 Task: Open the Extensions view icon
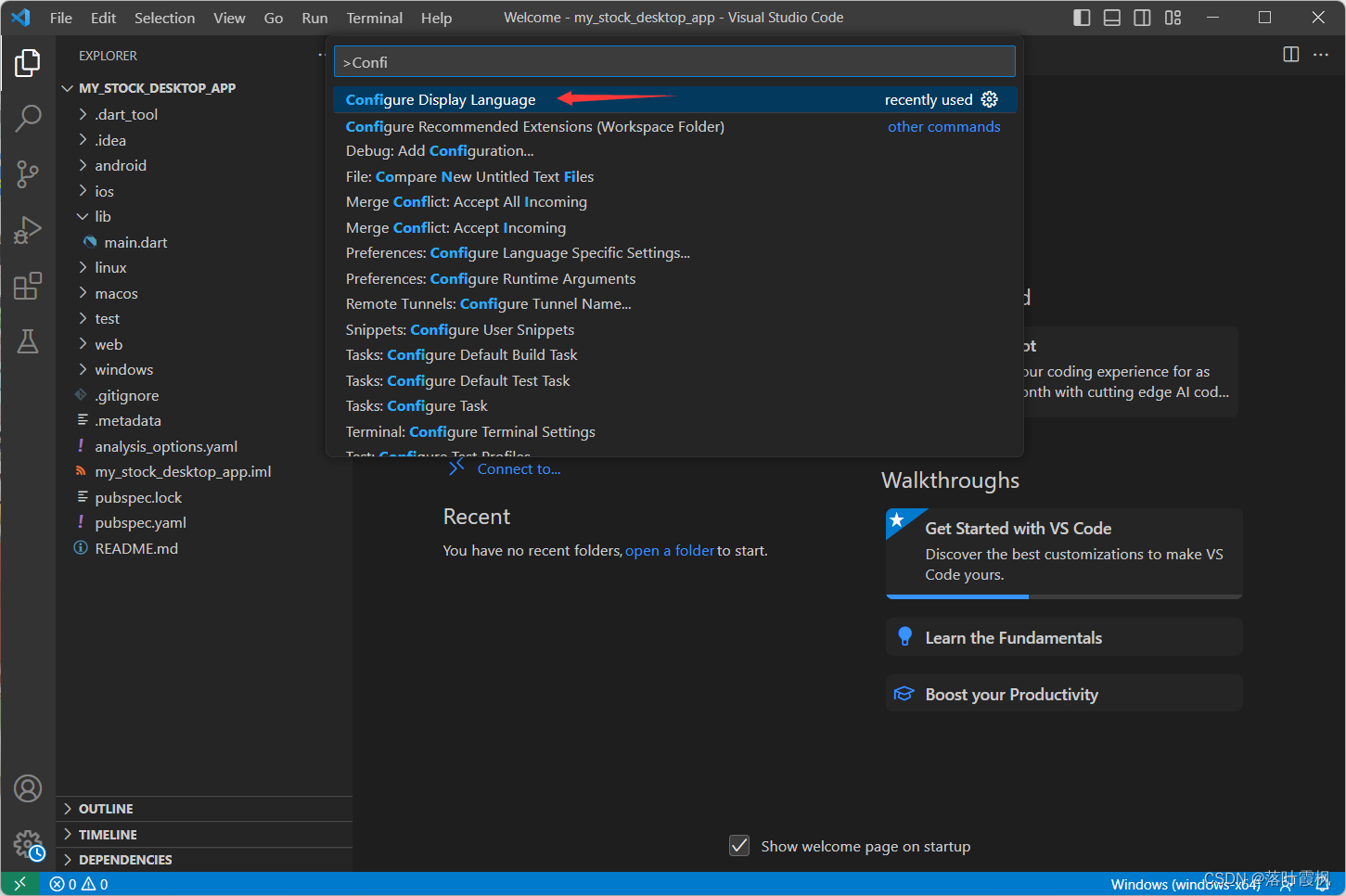[28, 286]
